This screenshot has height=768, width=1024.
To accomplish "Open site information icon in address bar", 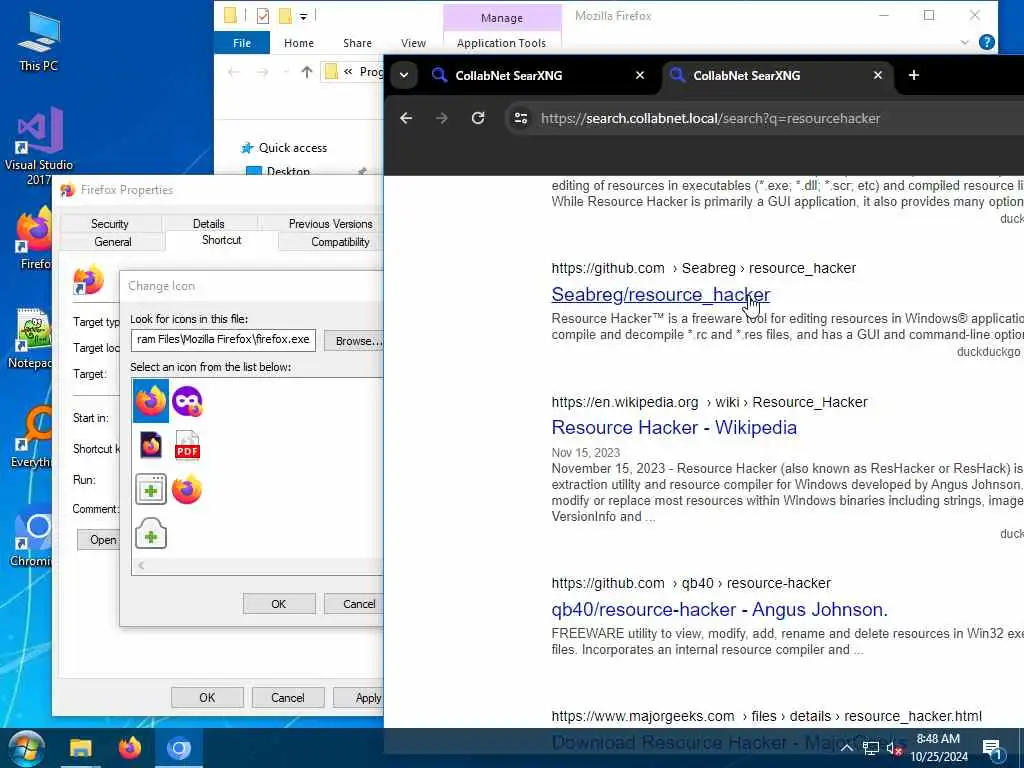I will 520,118.
